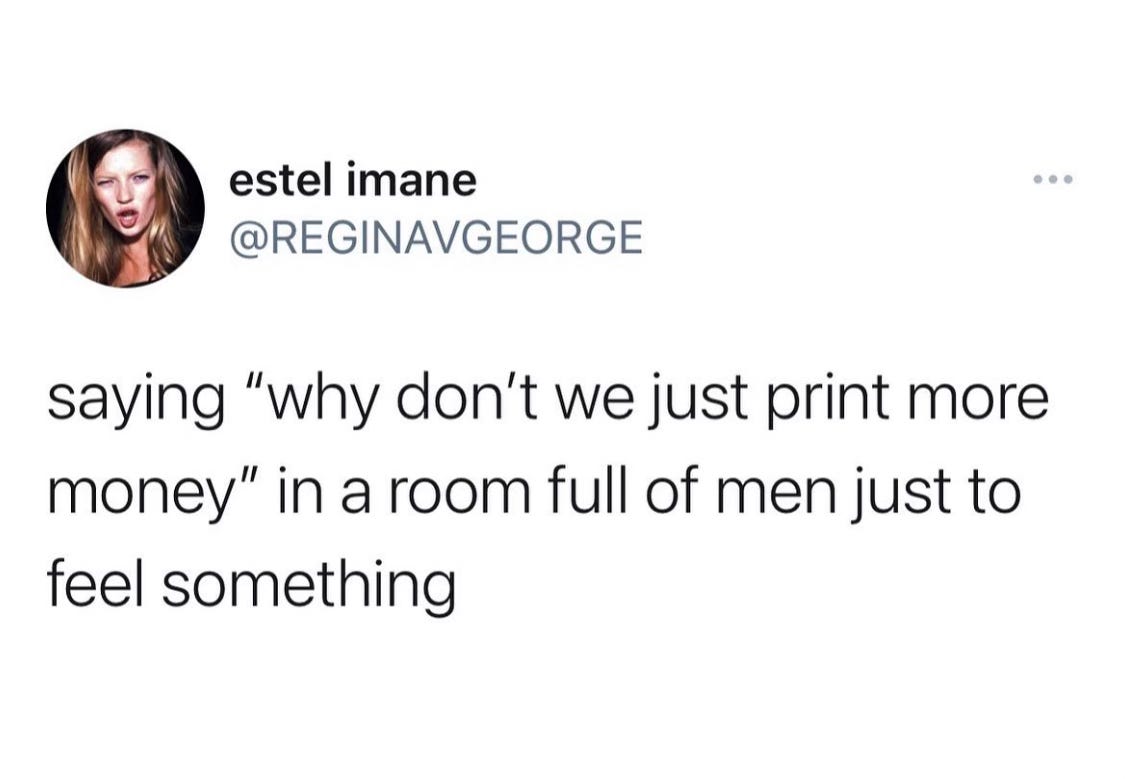Click the middle dot of the ellipsis menu
Image resolution: width=1125 pixels, height=779 pixels.
point(1053,179)
